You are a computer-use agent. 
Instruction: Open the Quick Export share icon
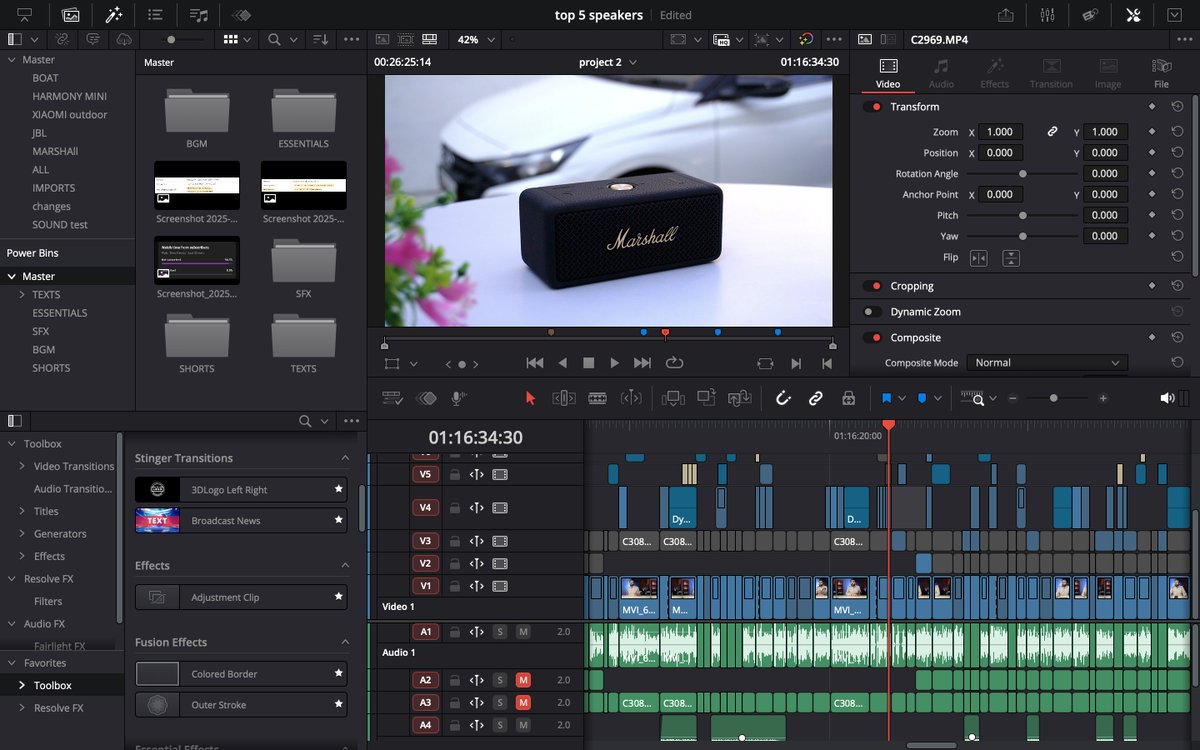[x=1005, y=15]
